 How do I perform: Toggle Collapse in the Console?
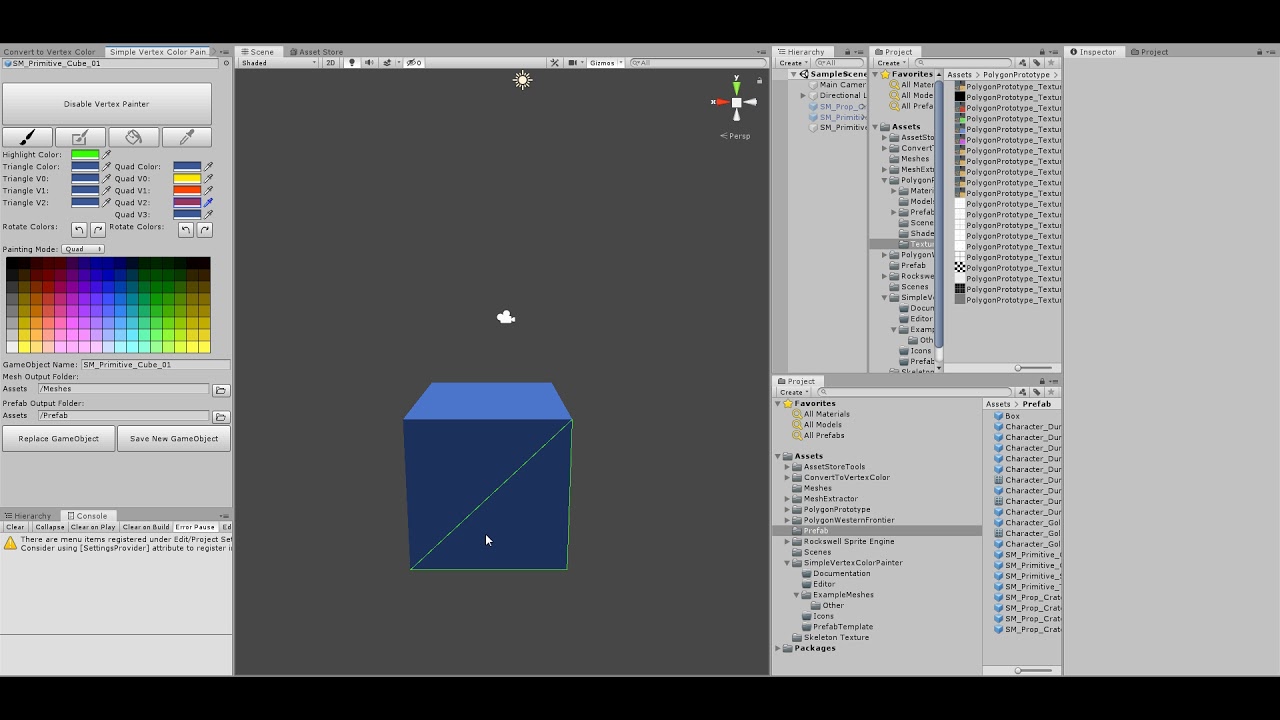[x=49, y=527]
